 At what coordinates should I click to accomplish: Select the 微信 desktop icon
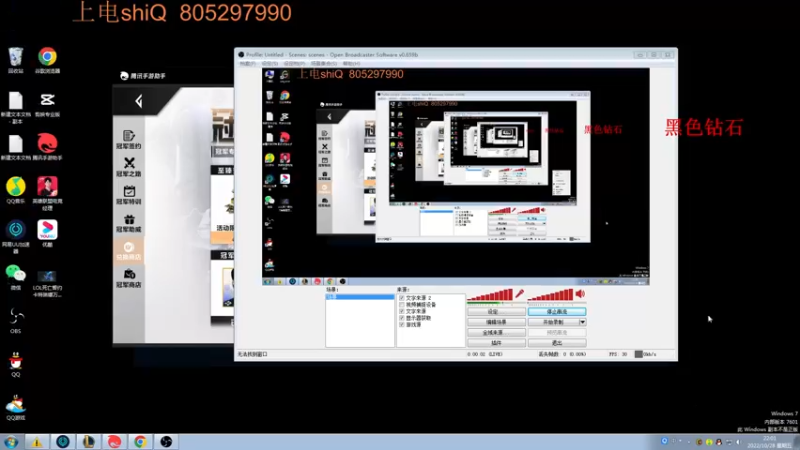(15, 277)
